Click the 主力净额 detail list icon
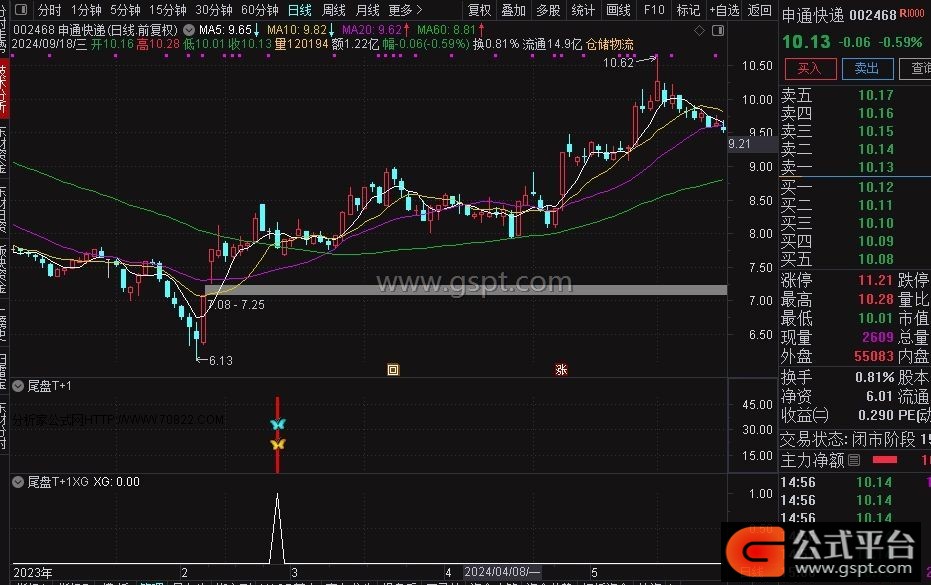The width and height of the screenshot is (931, 585). point(854,460)
